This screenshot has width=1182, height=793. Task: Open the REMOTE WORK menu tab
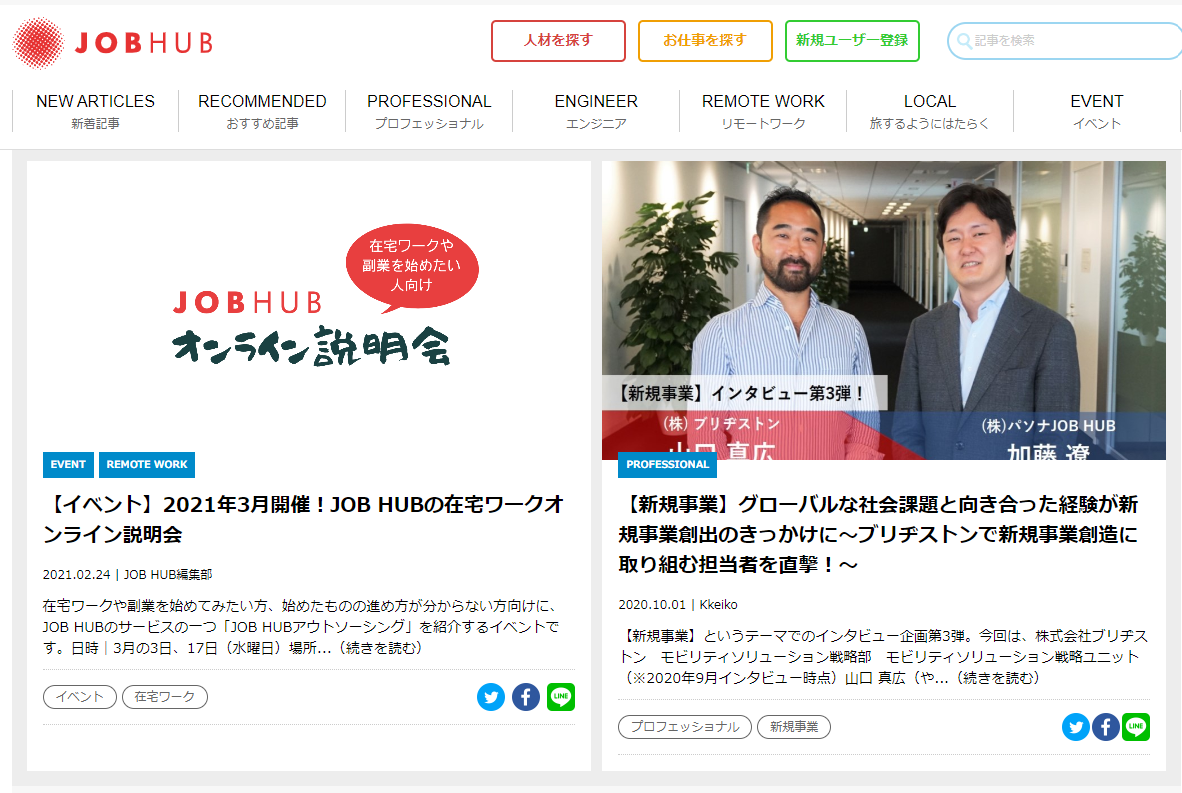click(763, 111)
